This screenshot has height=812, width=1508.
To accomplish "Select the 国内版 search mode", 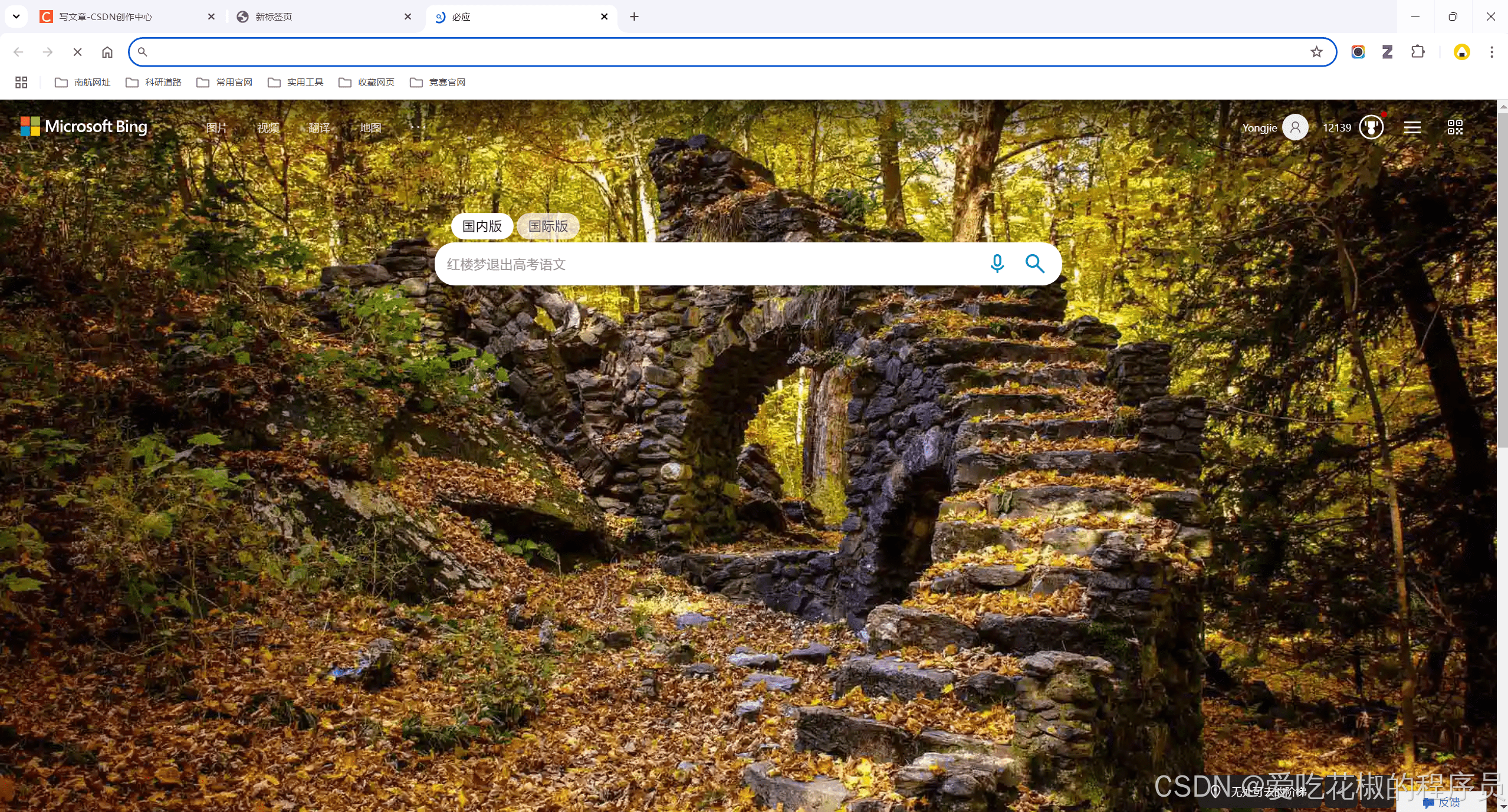I will point(482,226).
